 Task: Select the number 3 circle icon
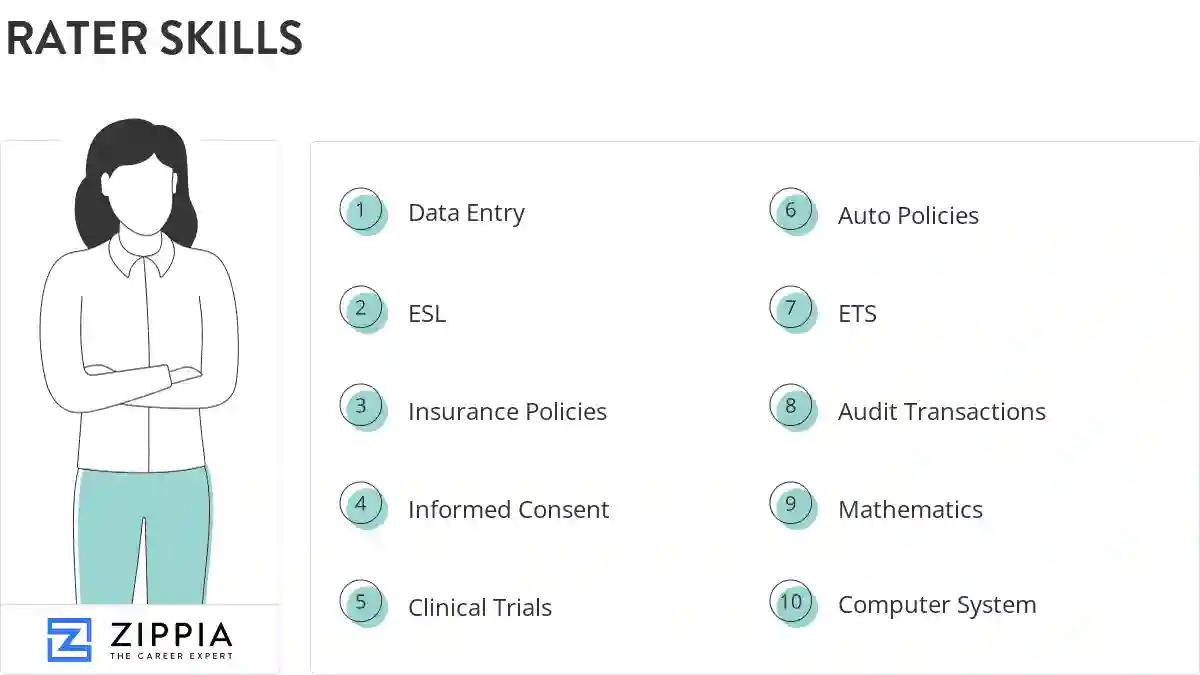(x=362, y=407)
